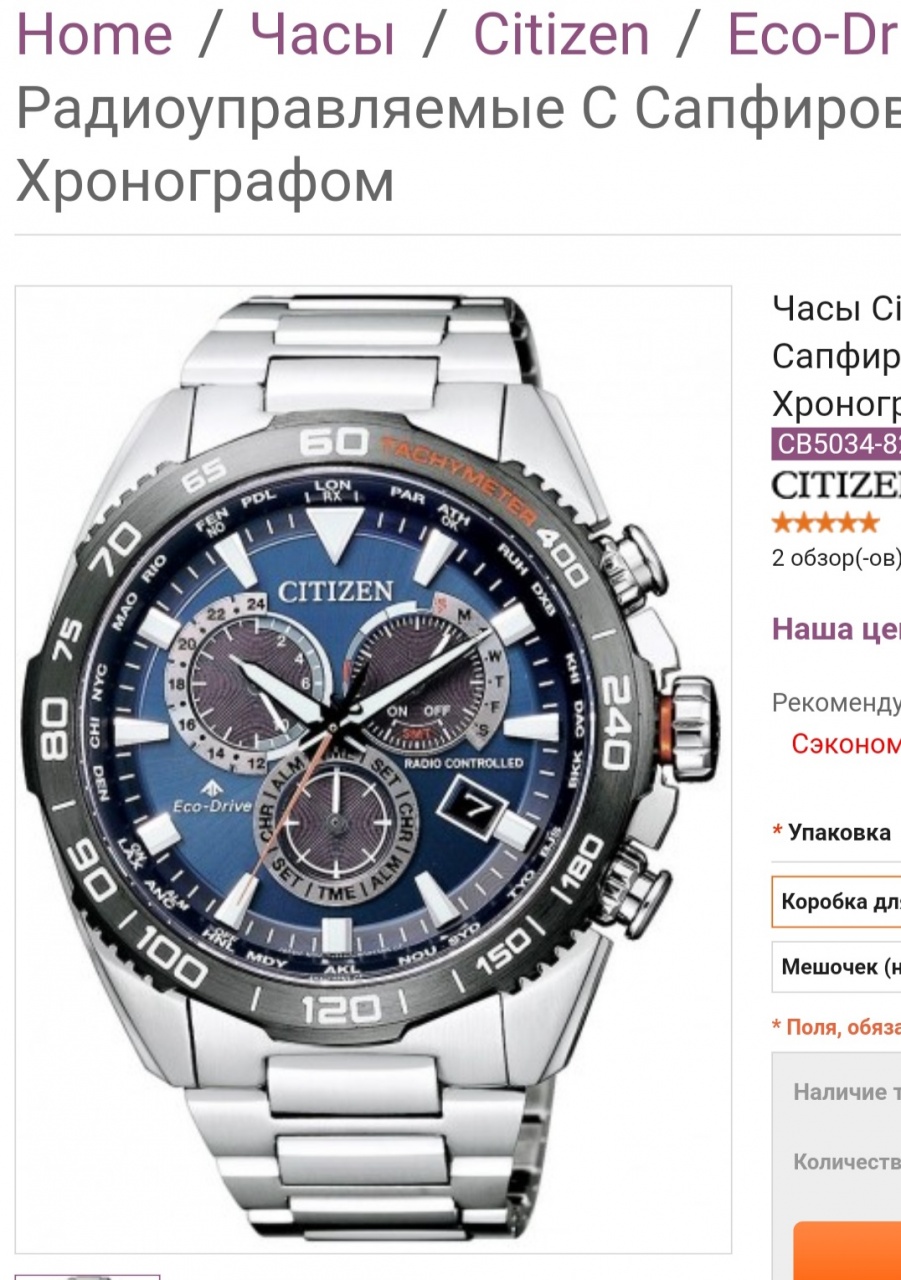Click the Наша цена price label
Screen dimensions: 901x1280
click(x=836, y=629)
